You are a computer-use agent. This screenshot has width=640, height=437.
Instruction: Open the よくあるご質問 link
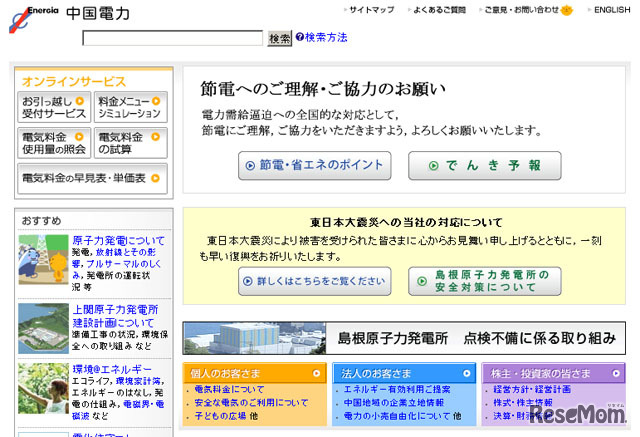point(439,10)
